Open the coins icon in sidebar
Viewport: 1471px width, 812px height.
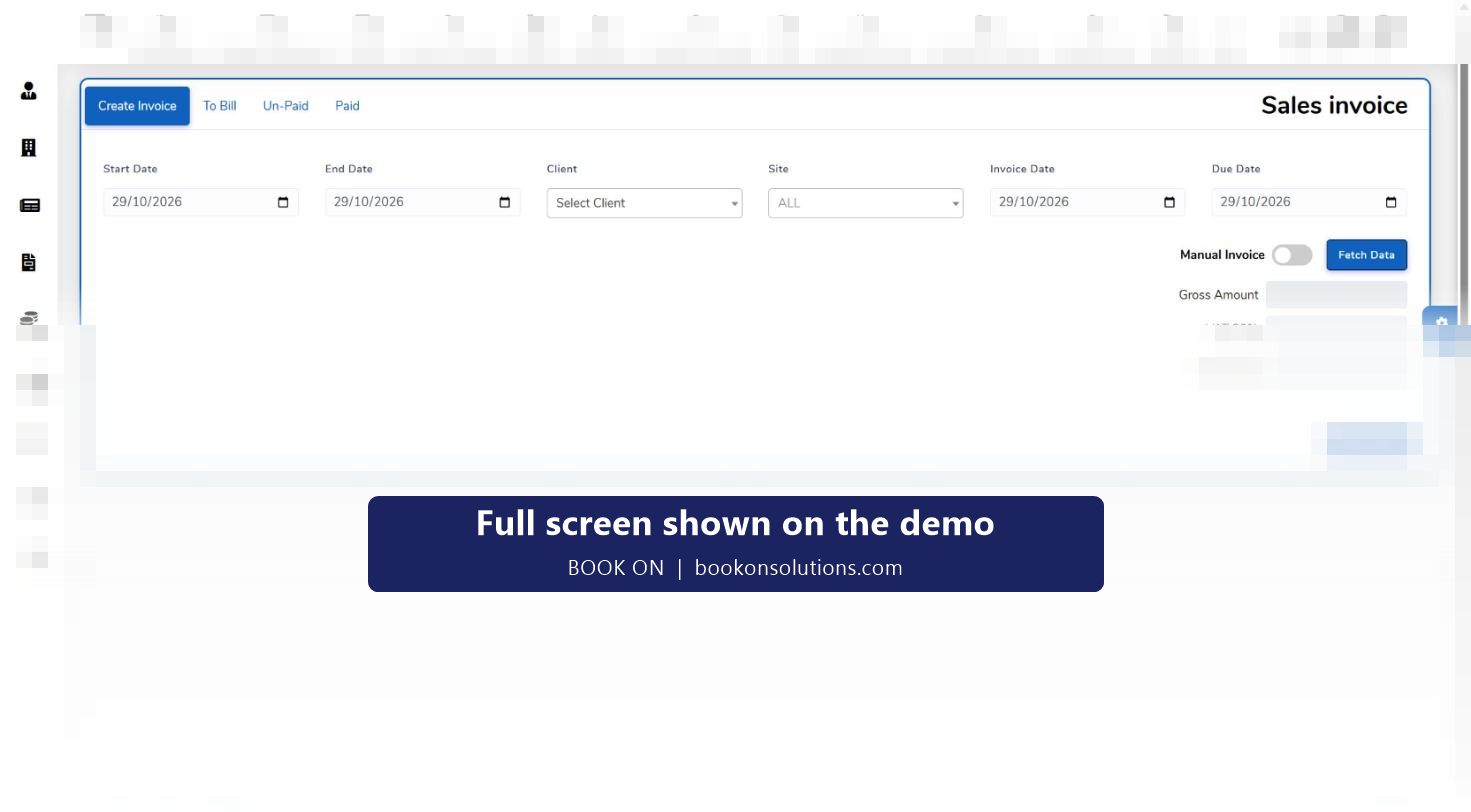29,318
